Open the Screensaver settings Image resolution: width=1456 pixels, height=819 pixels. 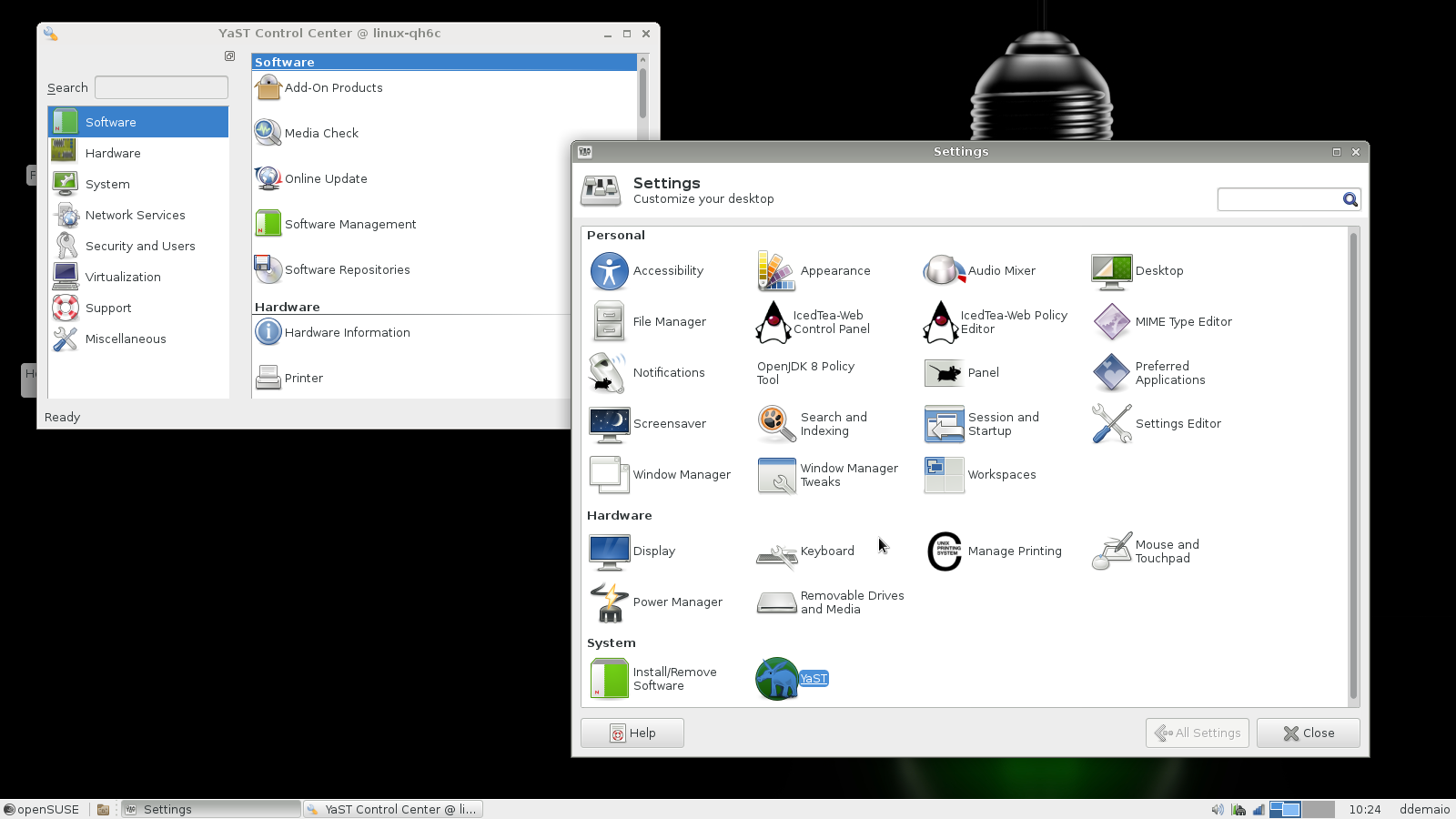click(x=609, y=424)
